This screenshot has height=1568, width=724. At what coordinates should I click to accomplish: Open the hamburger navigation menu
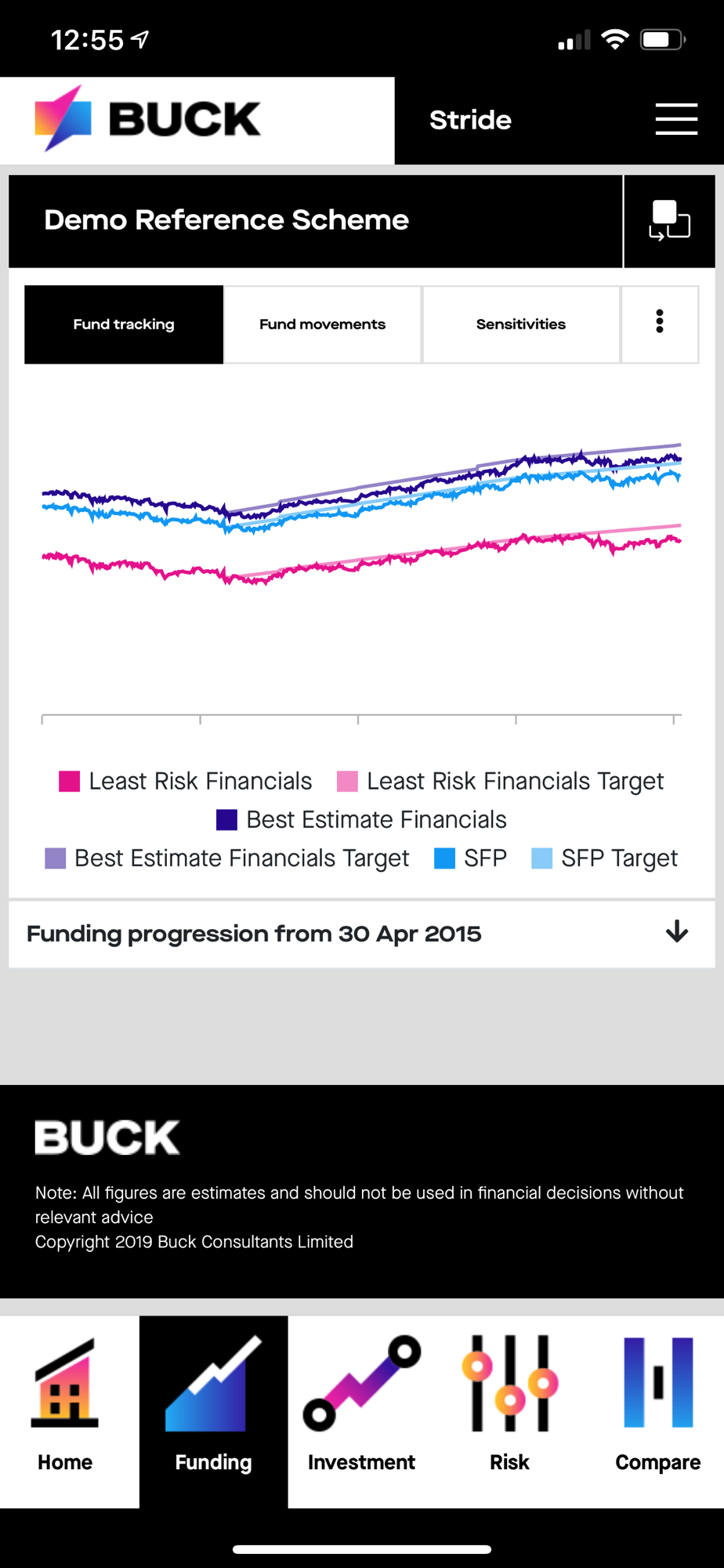click(676, 119)
